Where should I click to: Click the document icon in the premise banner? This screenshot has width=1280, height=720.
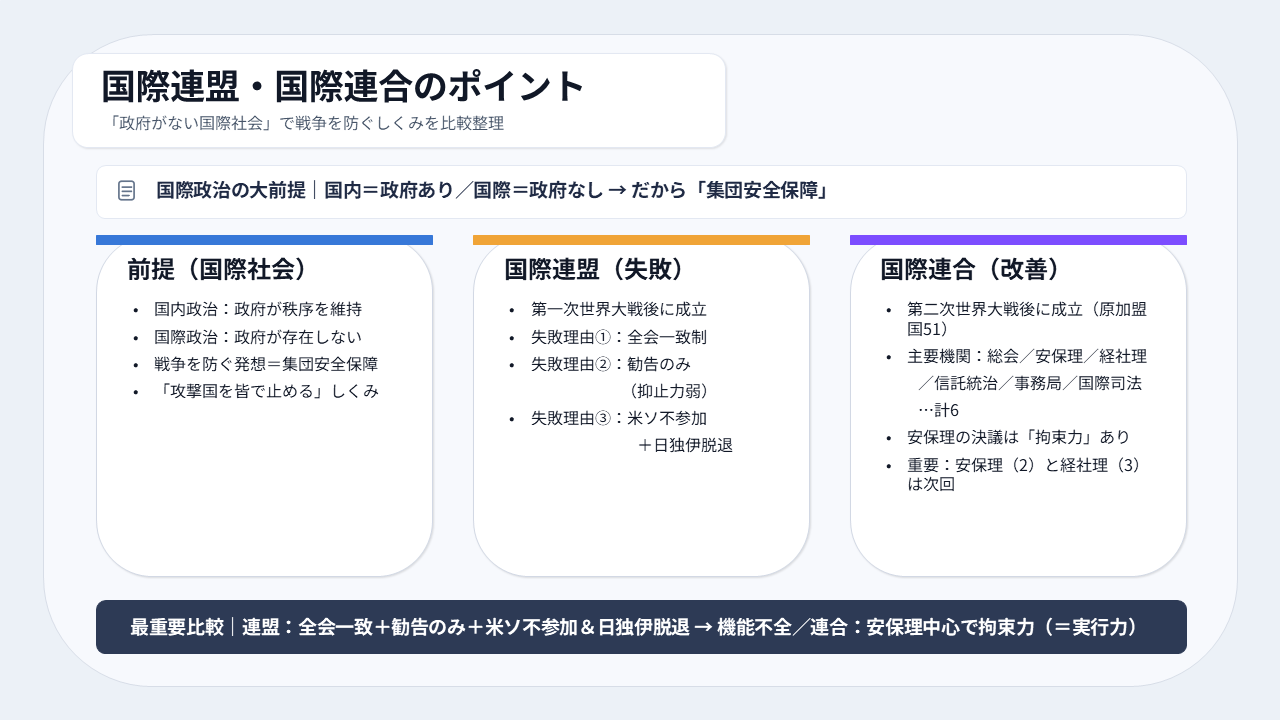tap(126, 191)
